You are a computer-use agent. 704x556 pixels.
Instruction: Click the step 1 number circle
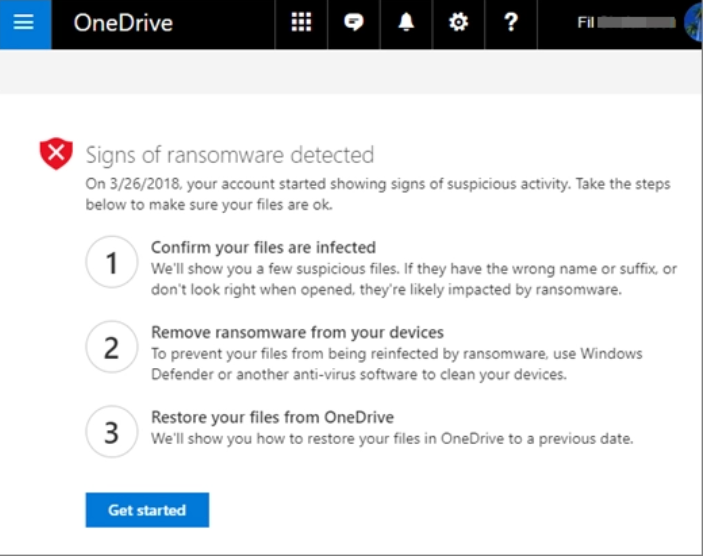pyautogui.click(x=112, y=262)
